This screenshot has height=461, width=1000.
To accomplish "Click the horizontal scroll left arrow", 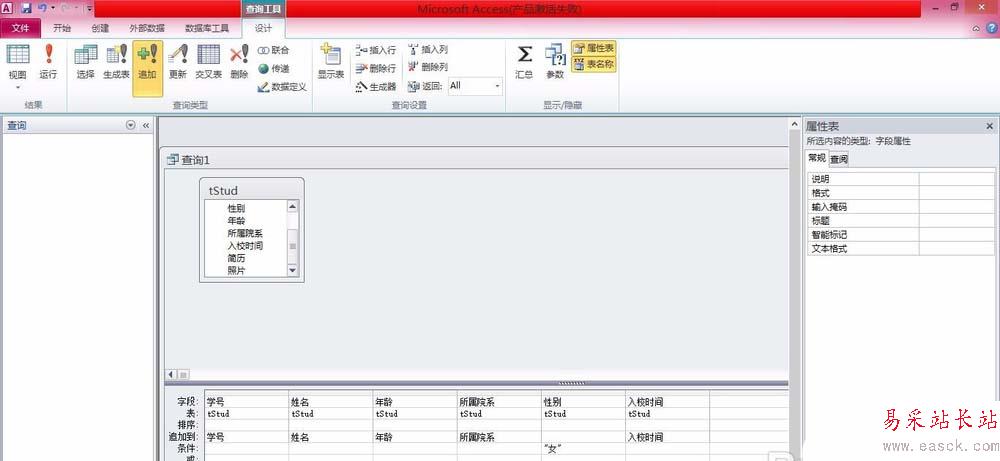I will pyautogui.click(x=171, y=375).
